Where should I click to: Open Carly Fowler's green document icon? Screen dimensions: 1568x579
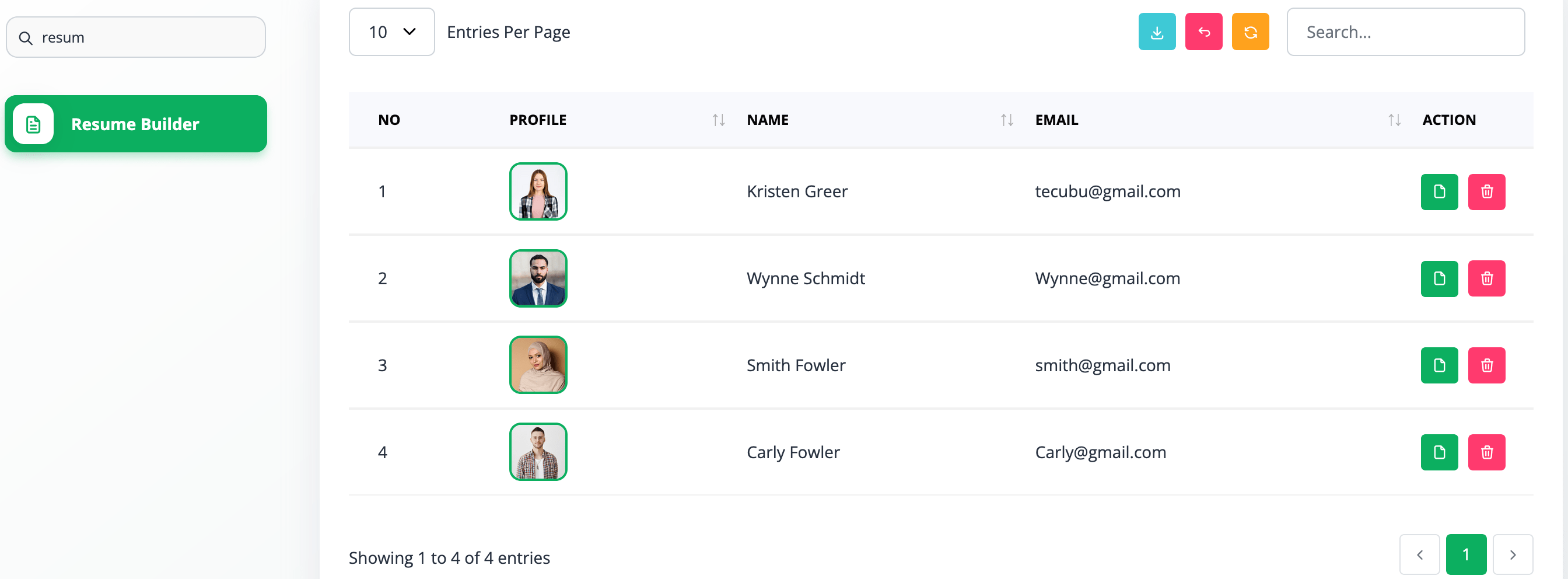pos(1439,452)
